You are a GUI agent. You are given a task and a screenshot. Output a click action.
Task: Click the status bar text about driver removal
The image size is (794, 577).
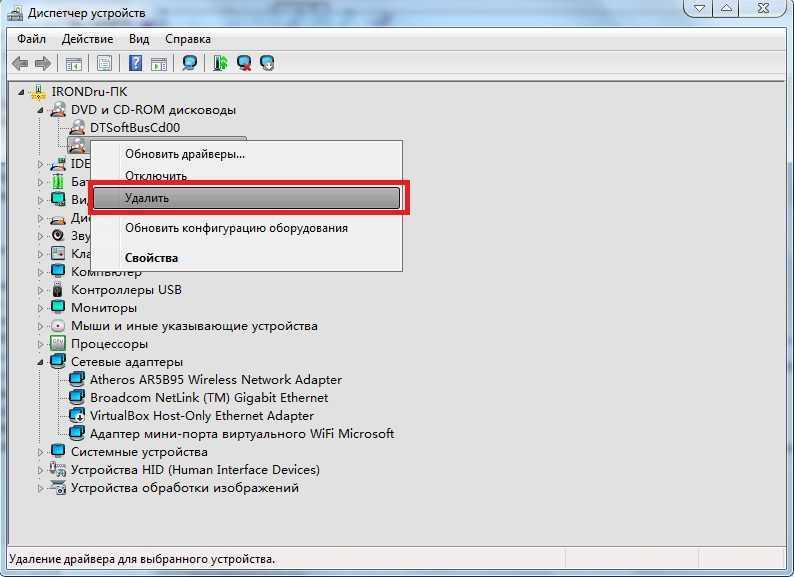point(142,559)
